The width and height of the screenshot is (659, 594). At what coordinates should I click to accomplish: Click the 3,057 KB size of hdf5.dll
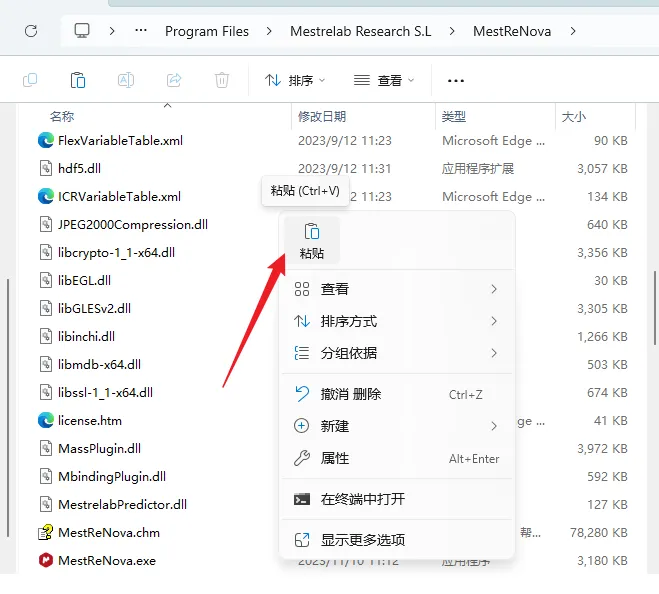(x=602, y=169)
